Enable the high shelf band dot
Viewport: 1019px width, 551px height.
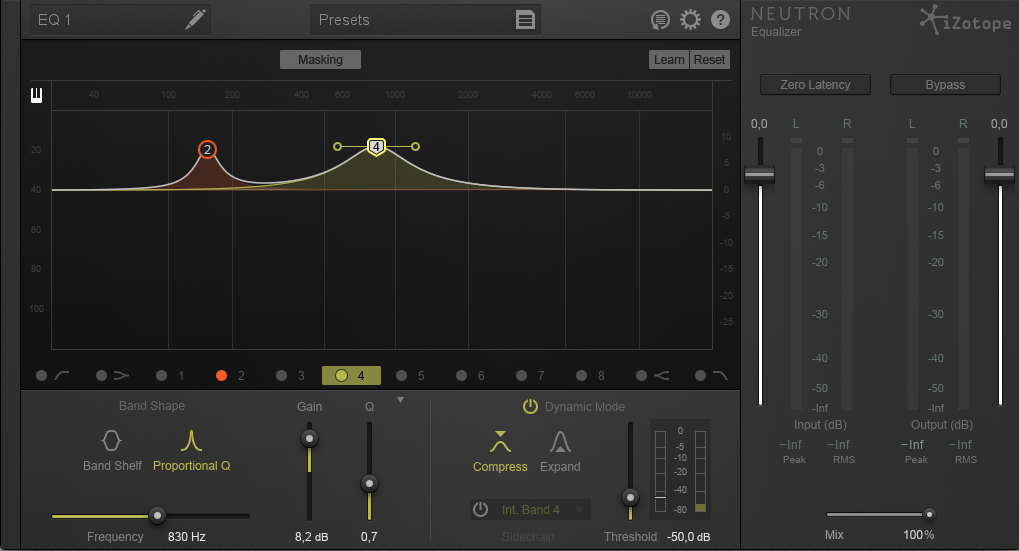(641, 376)
